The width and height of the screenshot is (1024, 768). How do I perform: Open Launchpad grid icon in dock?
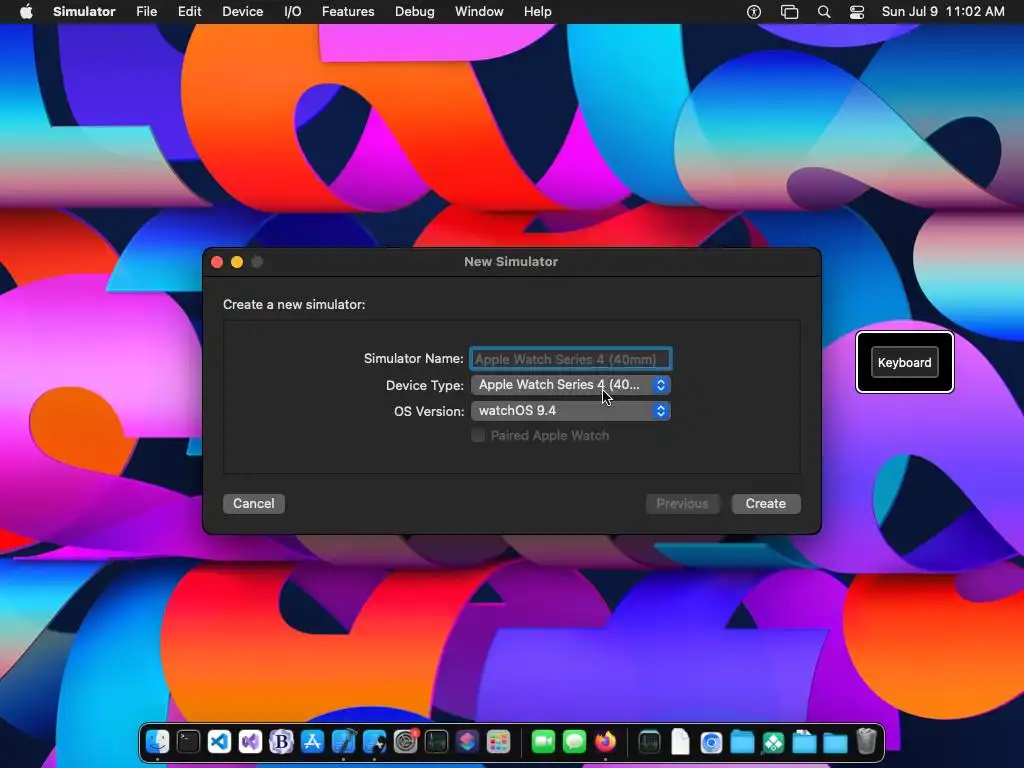(x=498, y=742)
